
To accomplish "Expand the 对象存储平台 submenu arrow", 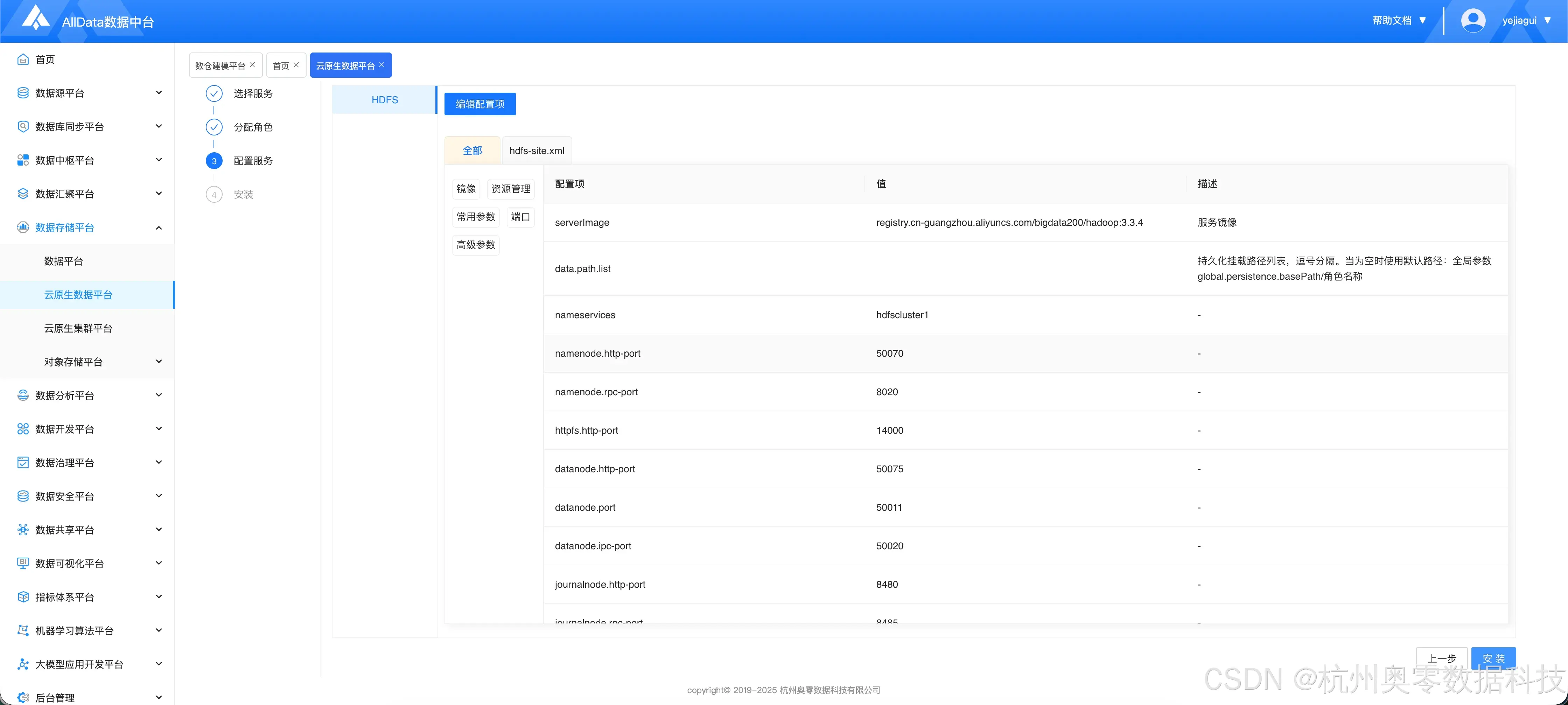I will pos(159,361).
